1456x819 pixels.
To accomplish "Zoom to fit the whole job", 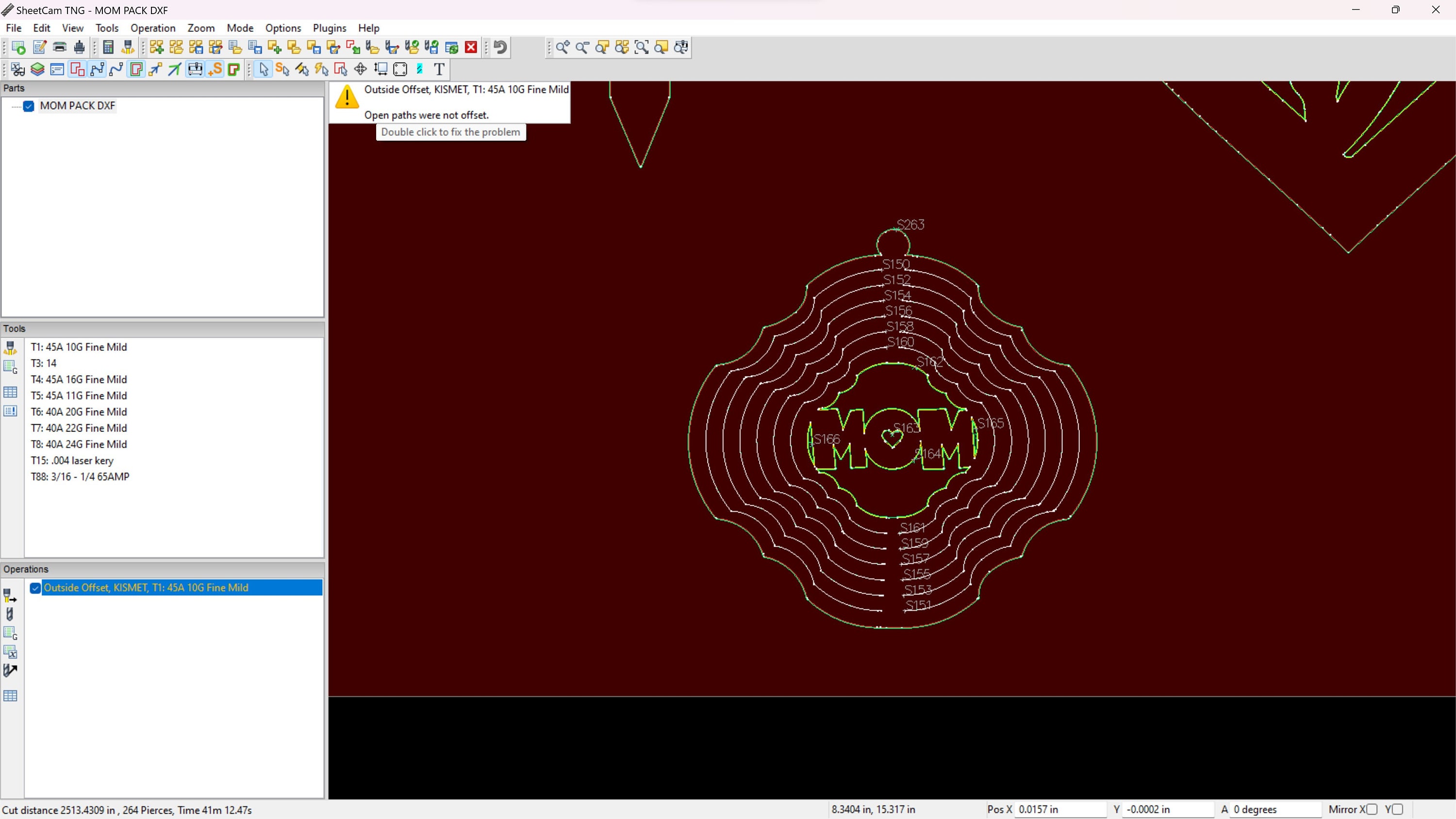I will 642,48.
